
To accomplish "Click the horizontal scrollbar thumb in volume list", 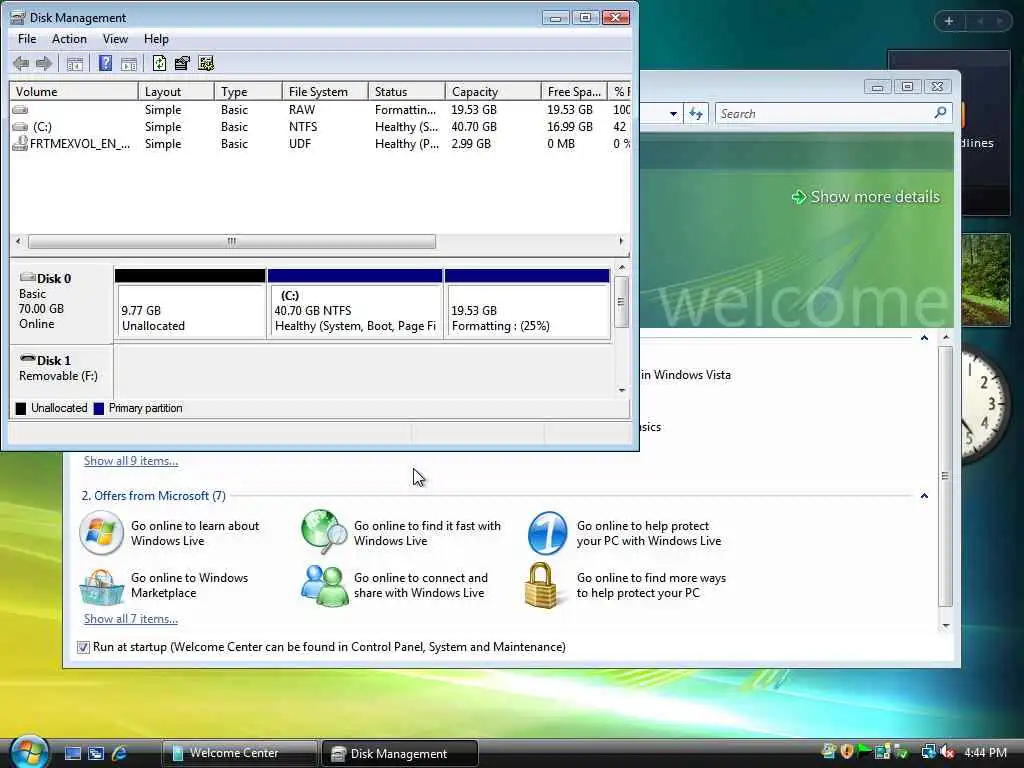I will pyautogui.click(x=232, y=241).
